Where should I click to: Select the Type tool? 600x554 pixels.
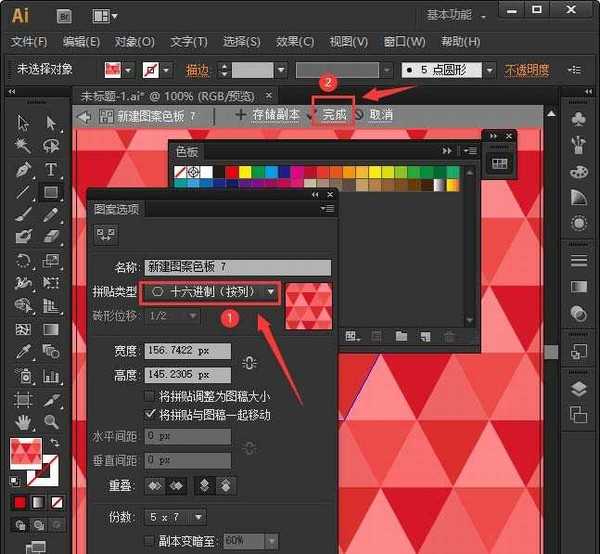click(x=50, y=170)
